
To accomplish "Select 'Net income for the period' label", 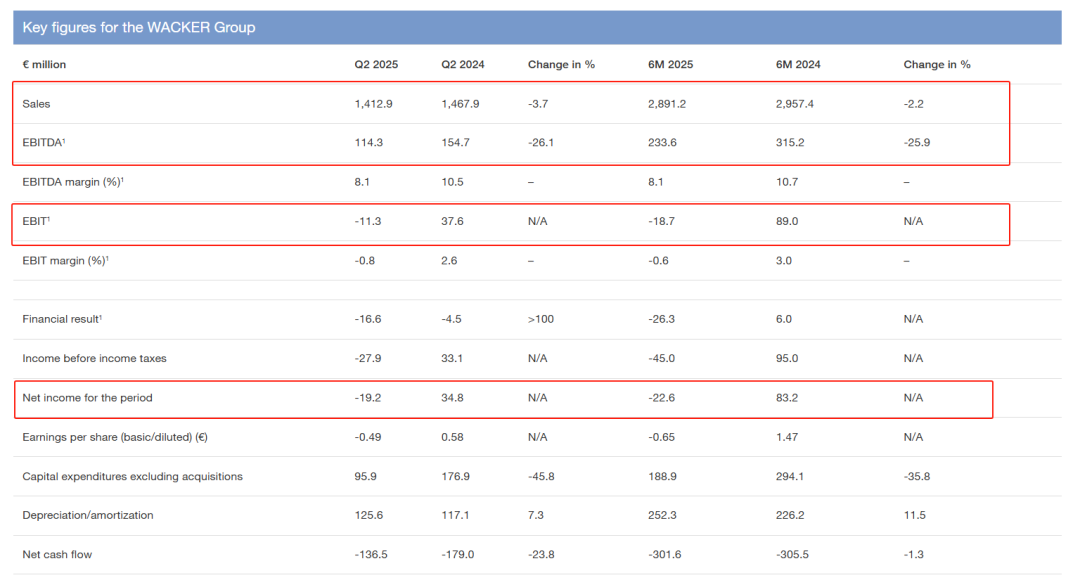I will pos(87,397).
